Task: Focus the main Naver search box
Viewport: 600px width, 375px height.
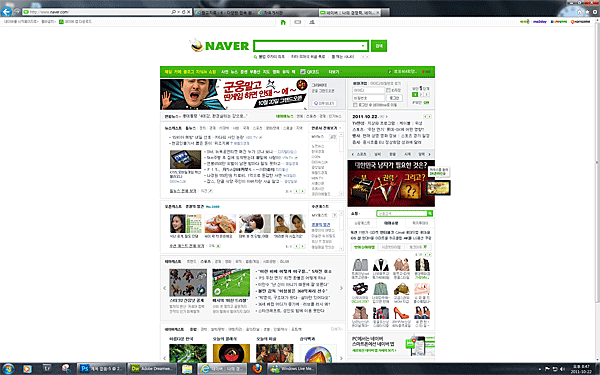Action: (x=307, y=46)
